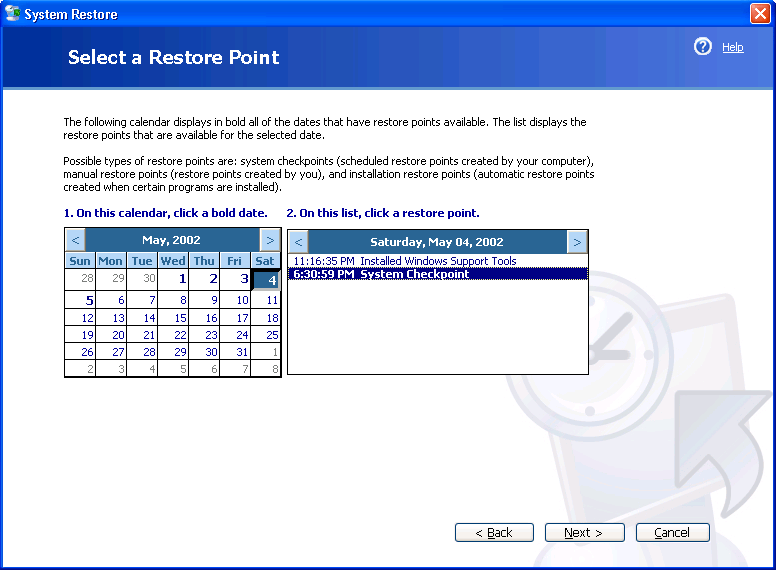Open the Help link

(x=732, y=47)
